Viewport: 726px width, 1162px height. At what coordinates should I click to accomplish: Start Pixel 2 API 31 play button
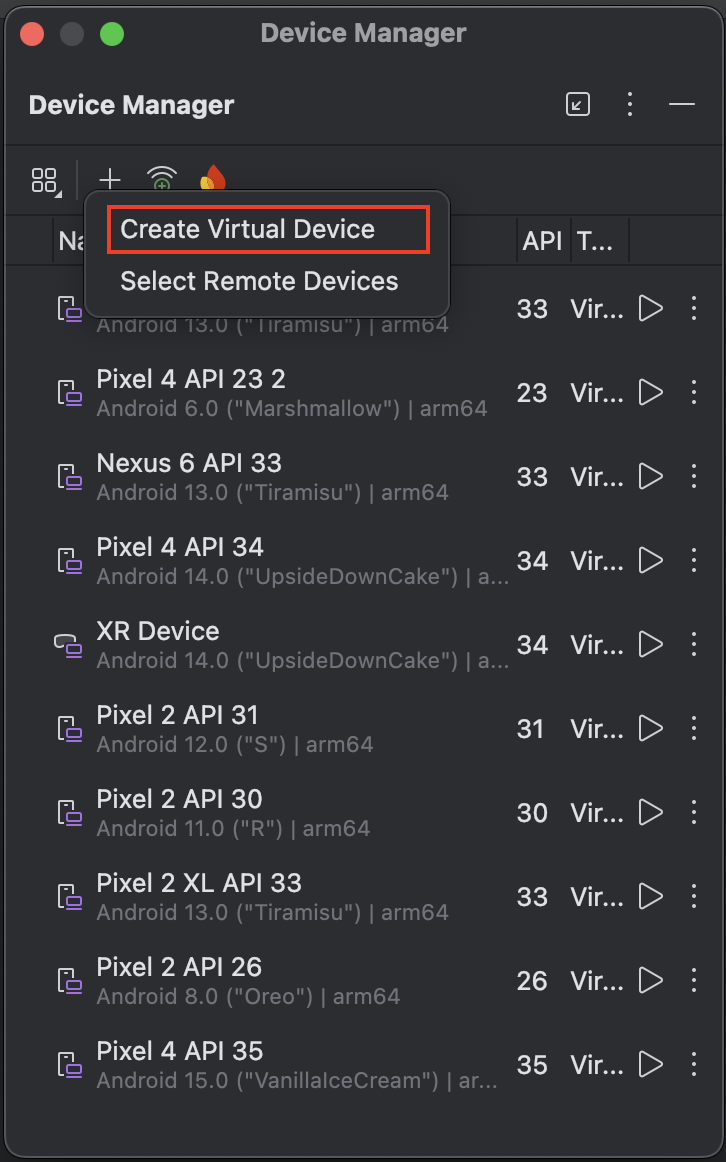coord(650,728)
